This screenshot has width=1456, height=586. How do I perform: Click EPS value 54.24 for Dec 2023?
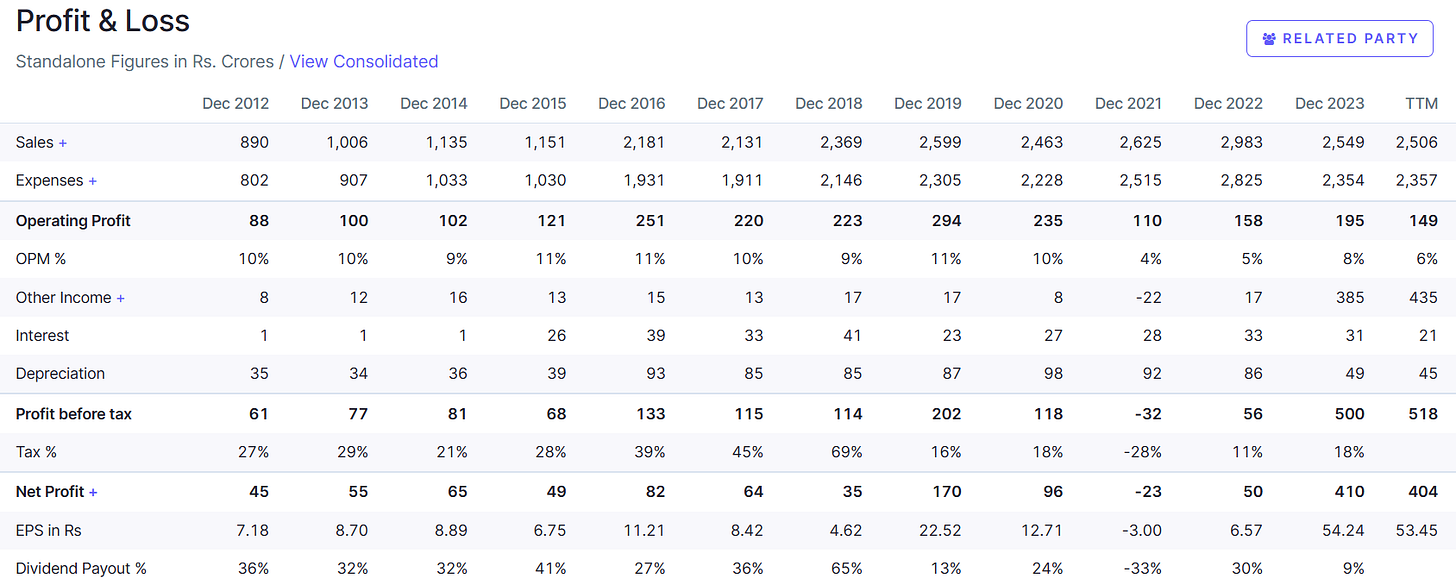pos(1344,530)
